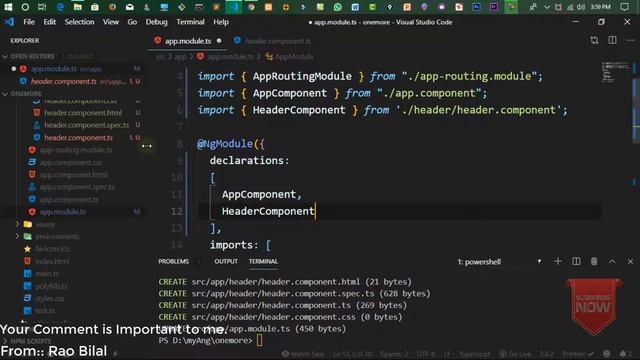Select app.module.ts in the explorer tree

(x=62, y=212)
